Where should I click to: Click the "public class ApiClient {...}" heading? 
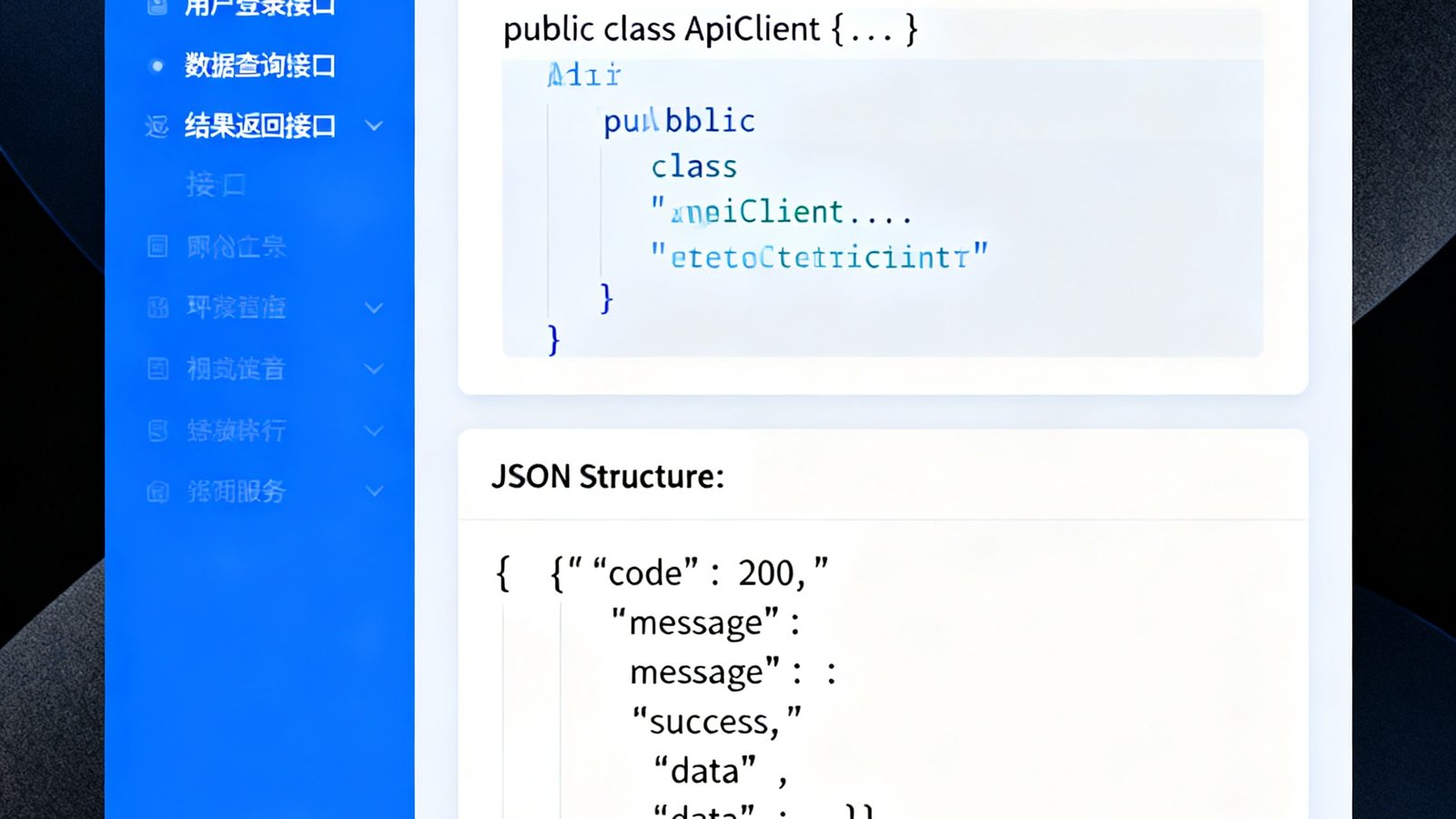click(710, 29)
